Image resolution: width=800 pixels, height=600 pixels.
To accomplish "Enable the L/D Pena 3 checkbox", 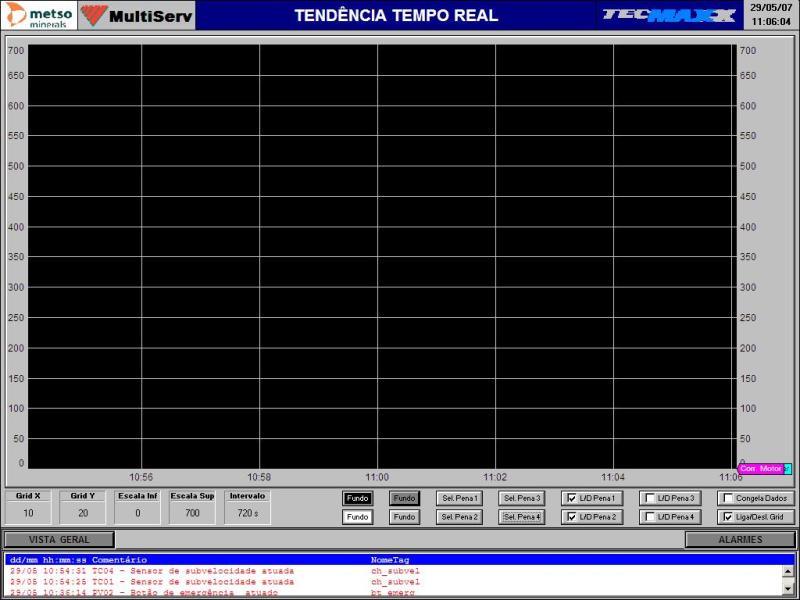I will (x=650, y=498).
